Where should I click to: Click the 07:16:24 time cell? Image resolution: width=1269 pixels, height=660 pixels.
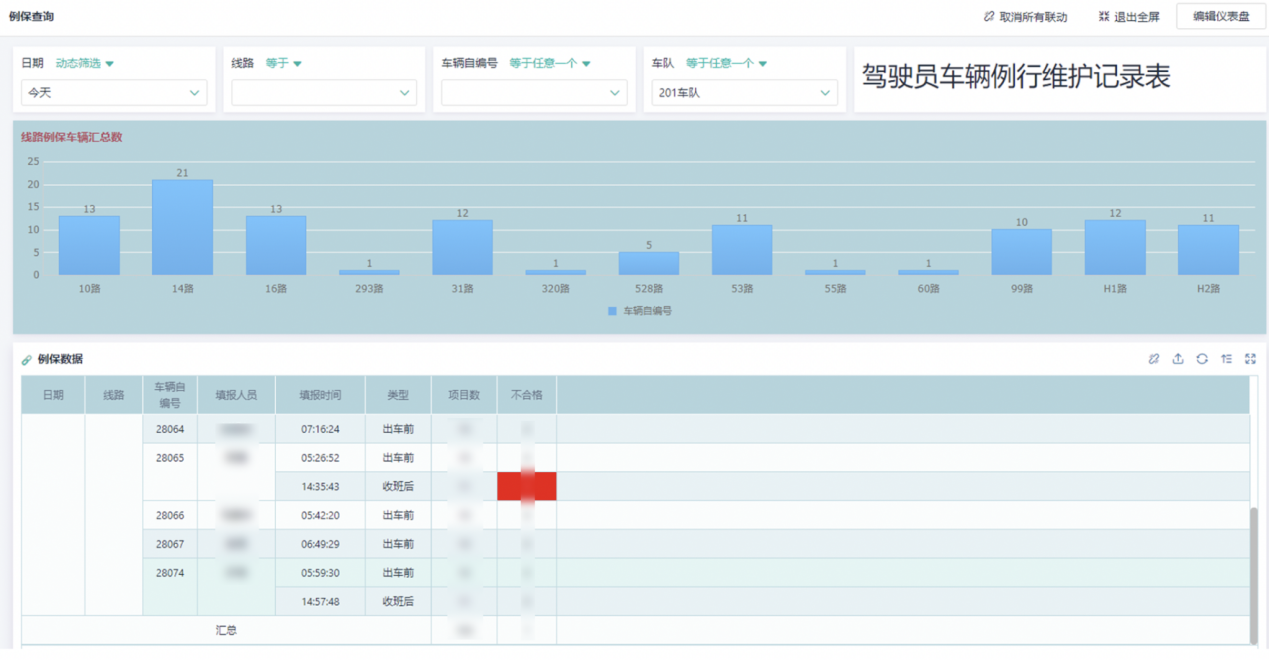tap(320, 429)
